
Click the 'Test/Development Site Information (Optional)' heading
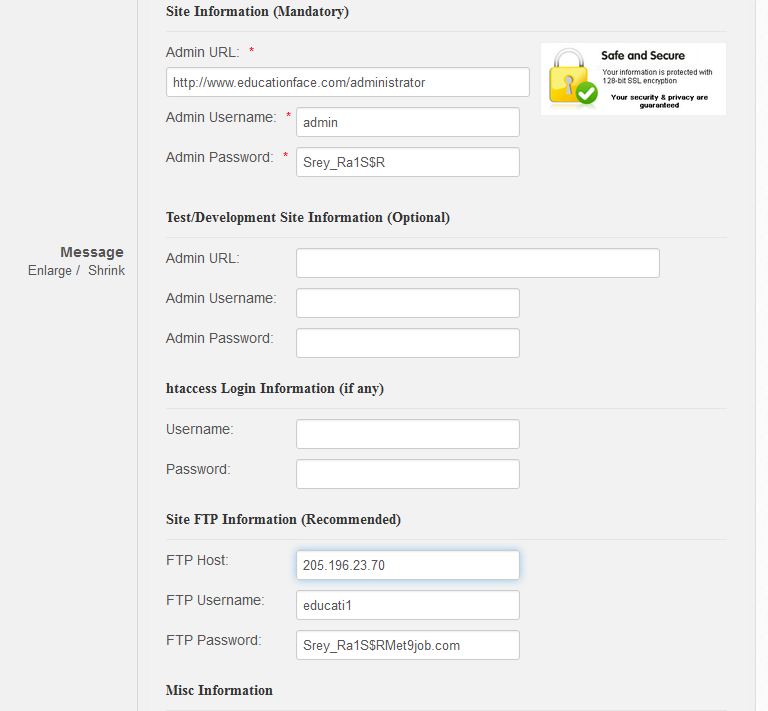pyautogui.click(x=307, y=217)
